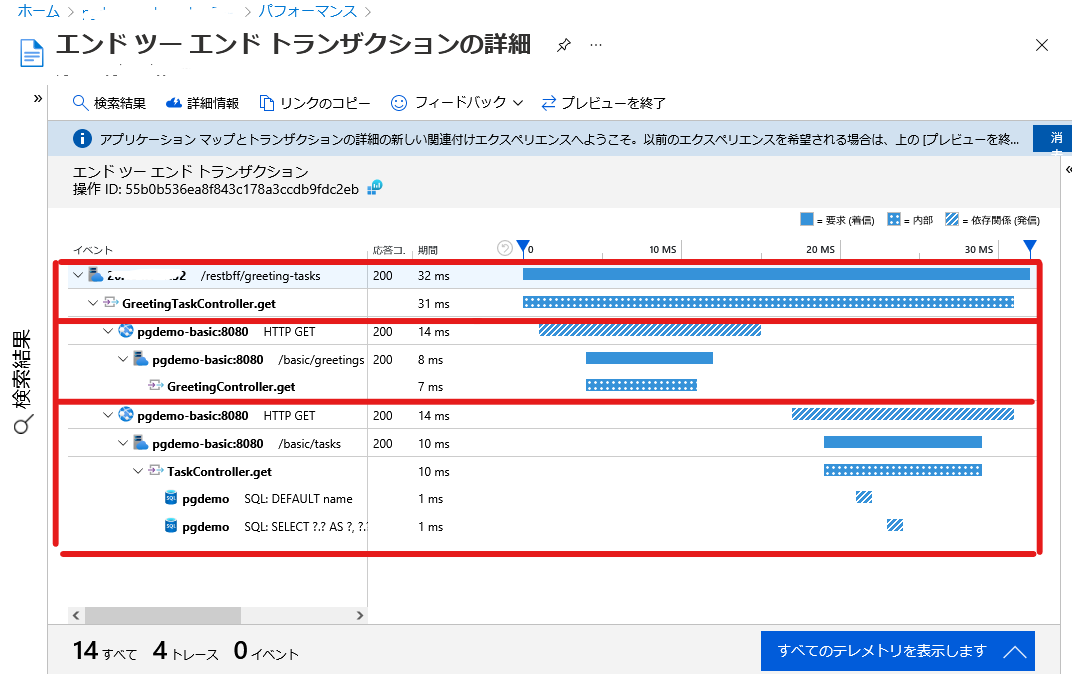Screen dimensions: 1072x674
Task: Reset the timeline with the circular arrow icon
Action: point(505,249)
